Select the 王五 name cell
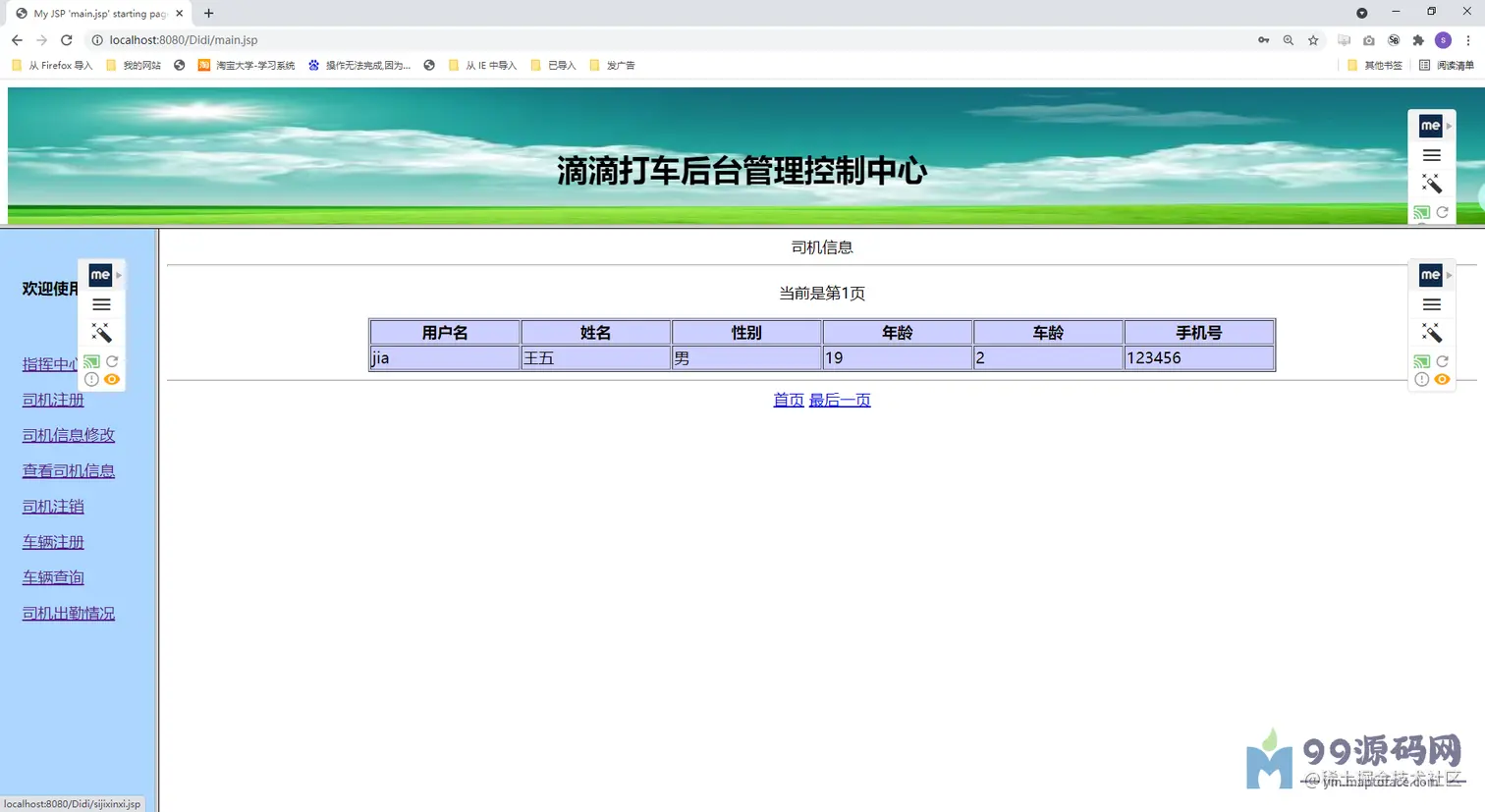This screenshot has height=812, width=1485. [596, 358]
